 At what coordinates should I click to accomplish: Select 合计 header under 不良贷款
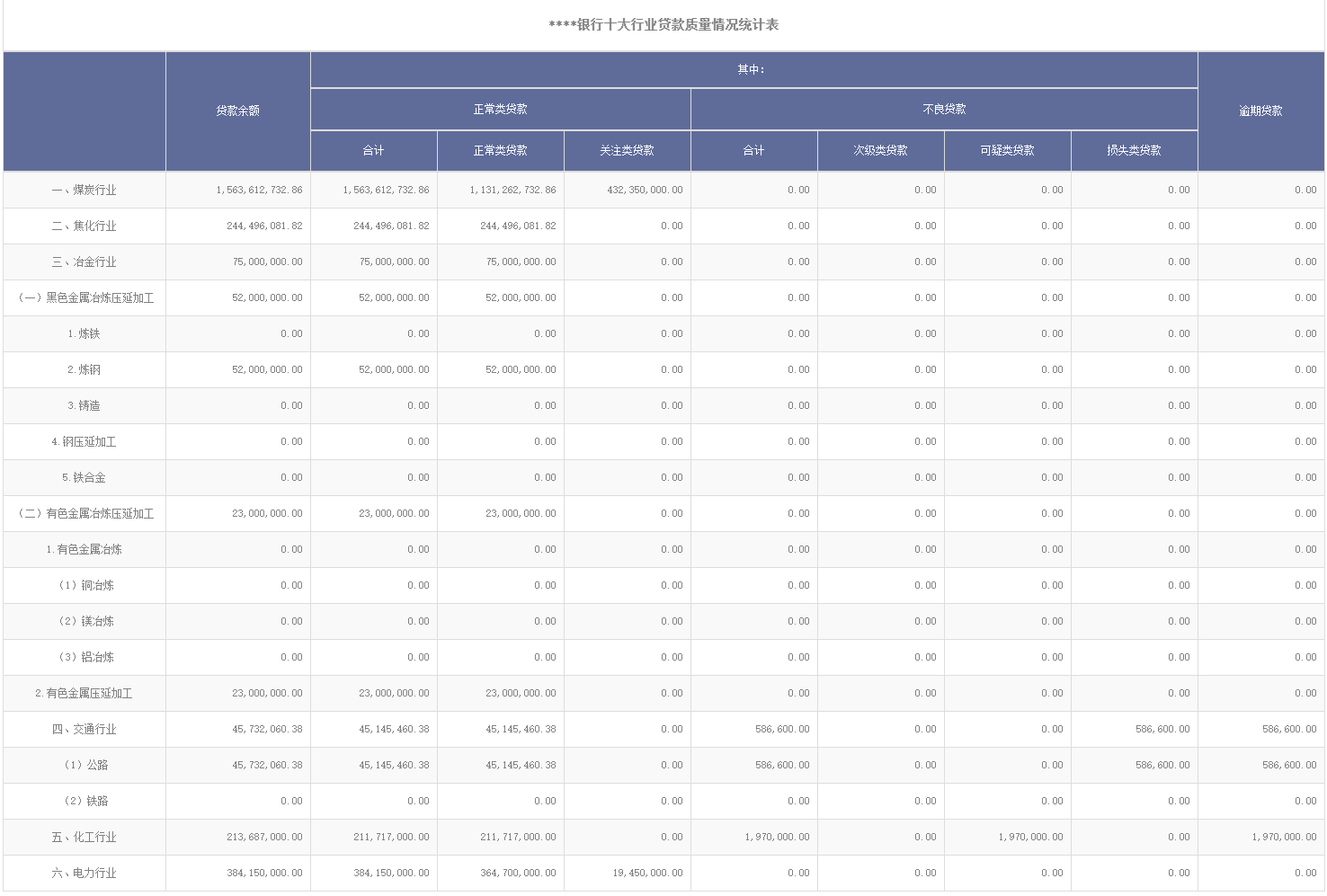click(x=753, y=150)
